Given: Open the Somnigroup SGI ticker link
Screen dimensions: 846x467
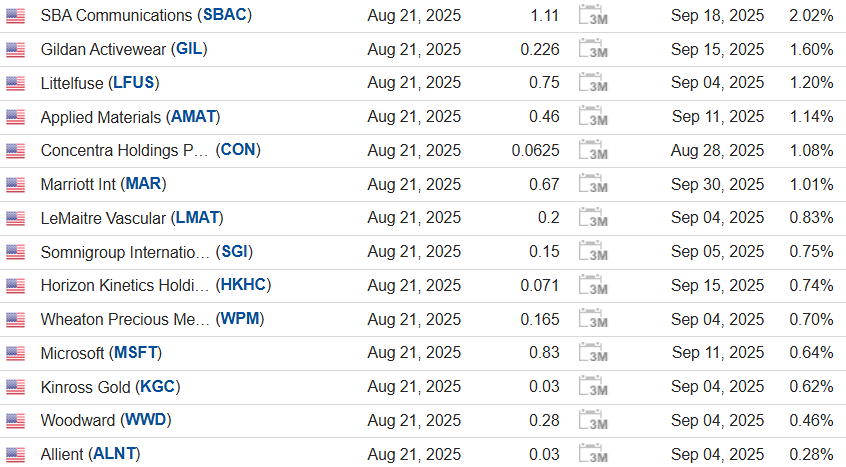Looking at the screenshot, I should (235, 252).
